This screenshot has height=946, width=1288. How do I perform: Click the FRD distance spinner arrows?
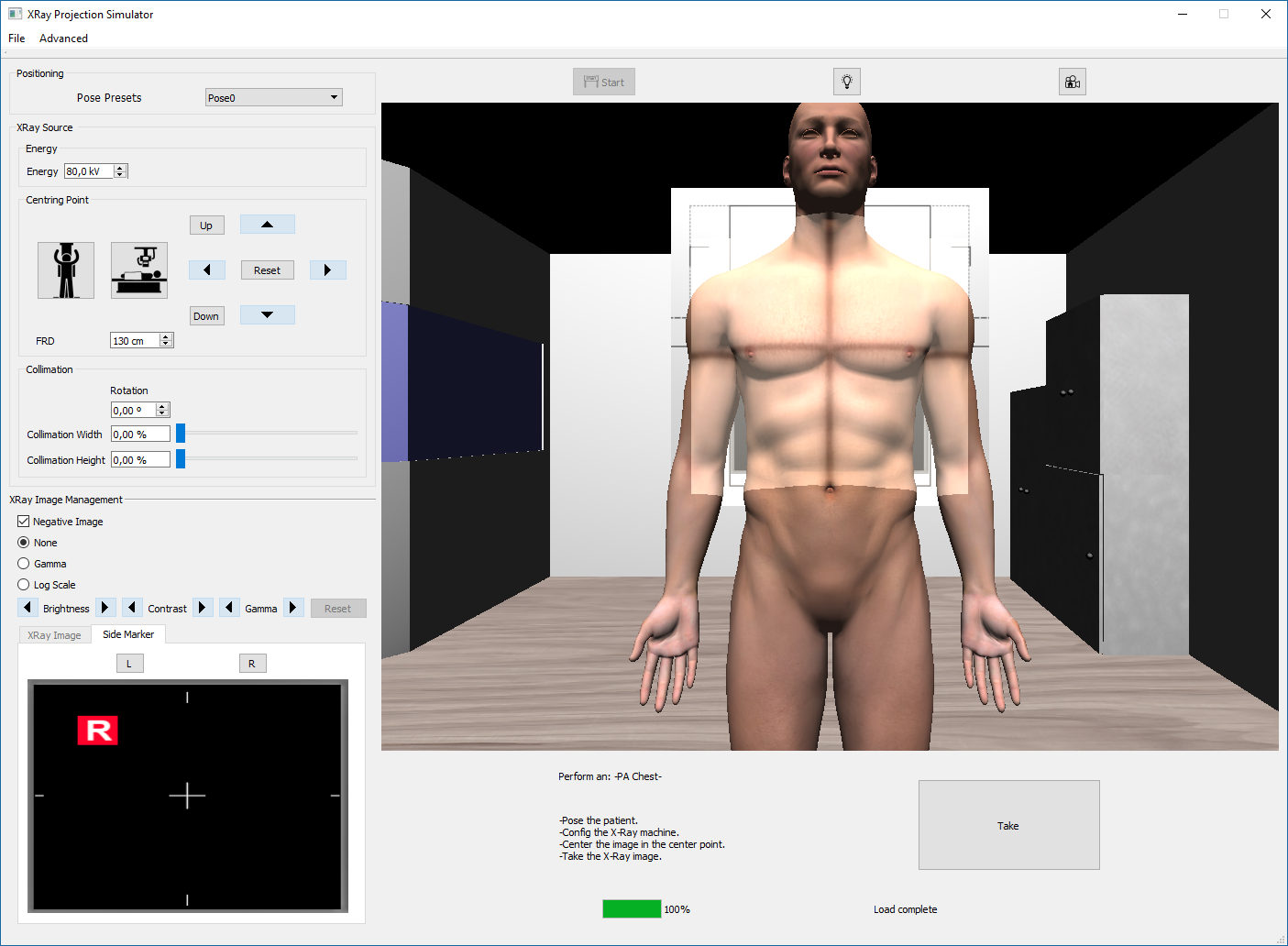pyautogui.click(x=166, y=340)
